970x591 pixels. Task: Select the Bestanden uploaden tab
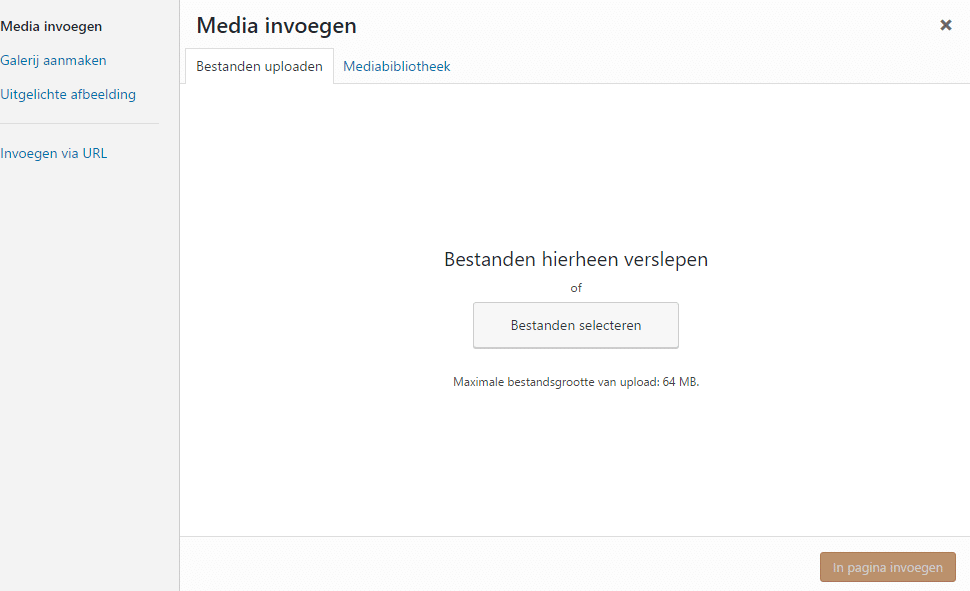259,66
